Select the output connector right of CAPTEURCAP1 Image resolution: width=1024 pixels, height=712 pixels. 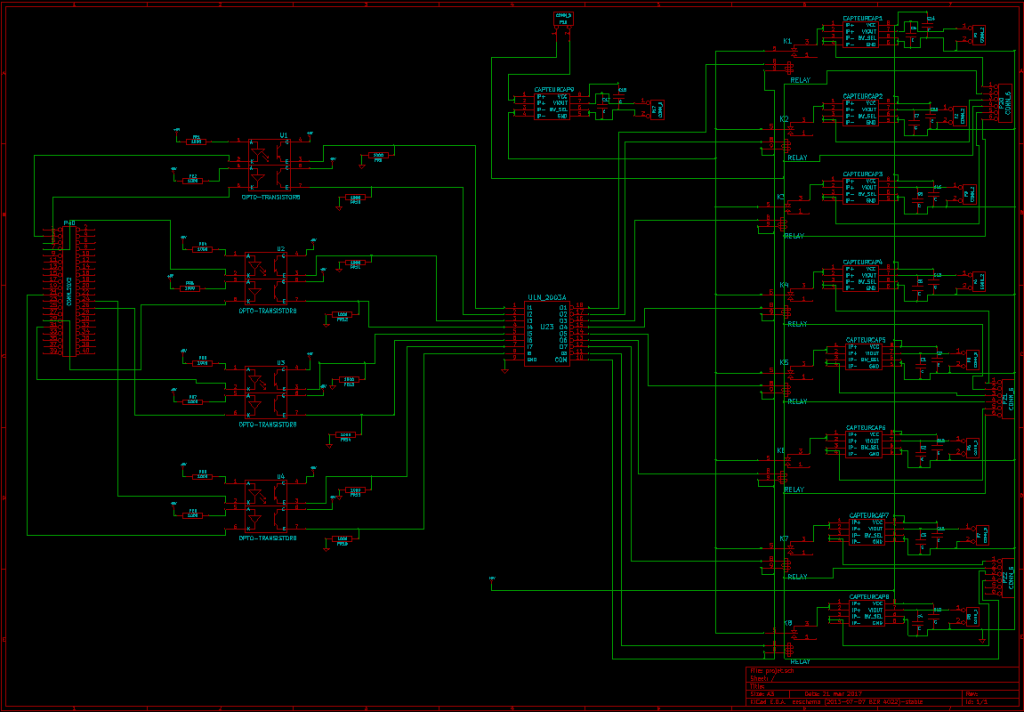click(x=978, y=35)
